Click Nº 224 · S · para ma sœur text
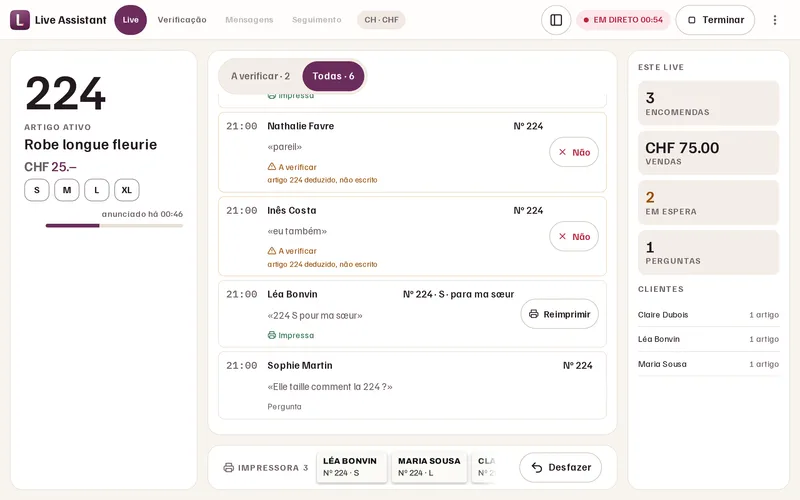Viewport: 800px width, 500px height. 458,294
